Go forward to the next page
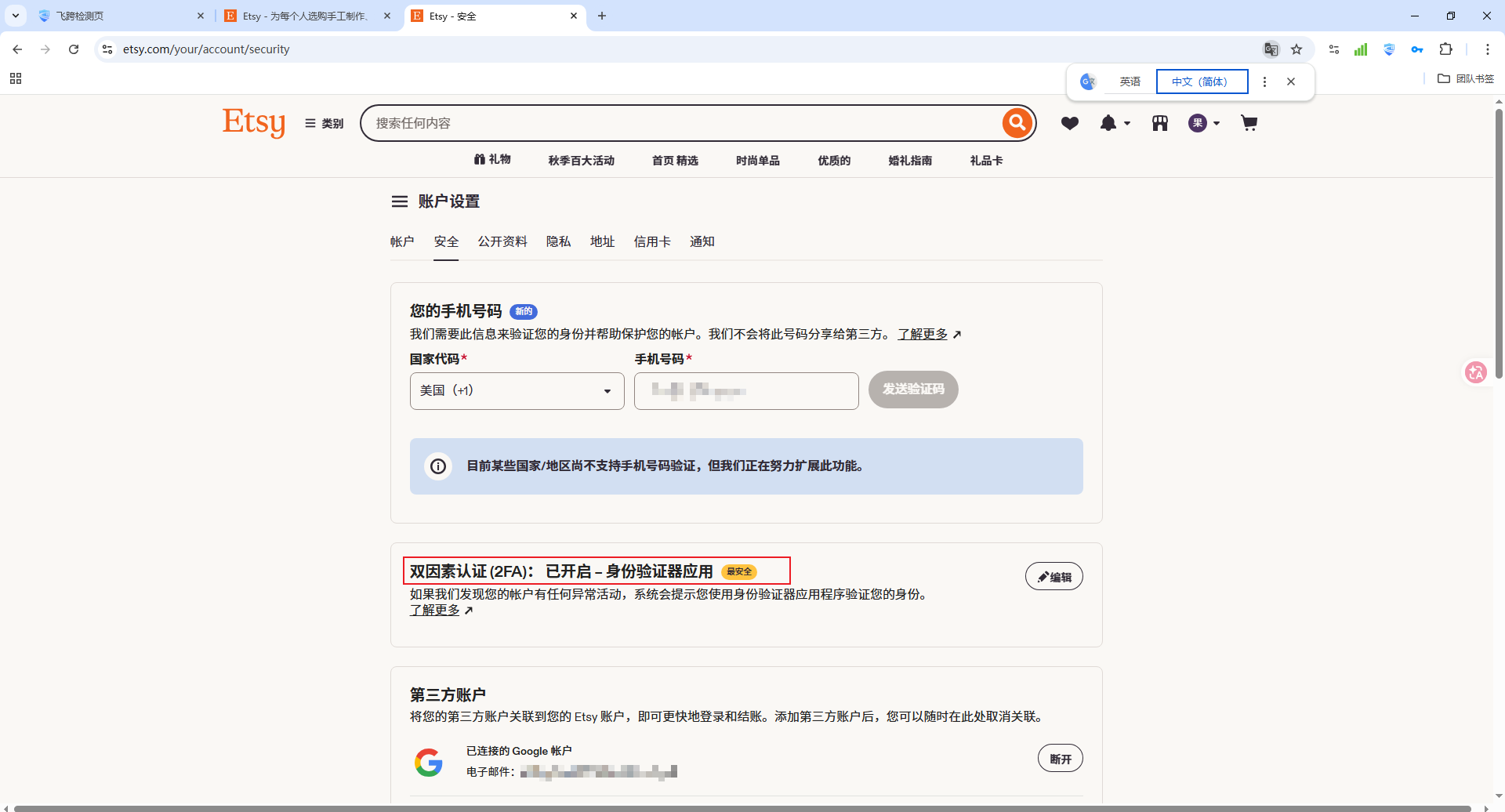This screenshot has height=812, width=1505. [x=45, y=49]
